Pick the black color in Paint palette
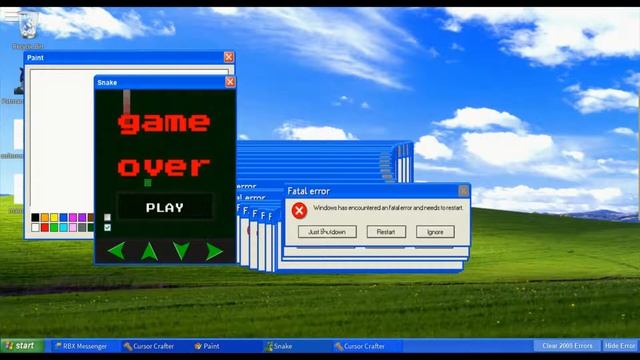This screenshot has width=640, height=360. click(x=36, y=218)
